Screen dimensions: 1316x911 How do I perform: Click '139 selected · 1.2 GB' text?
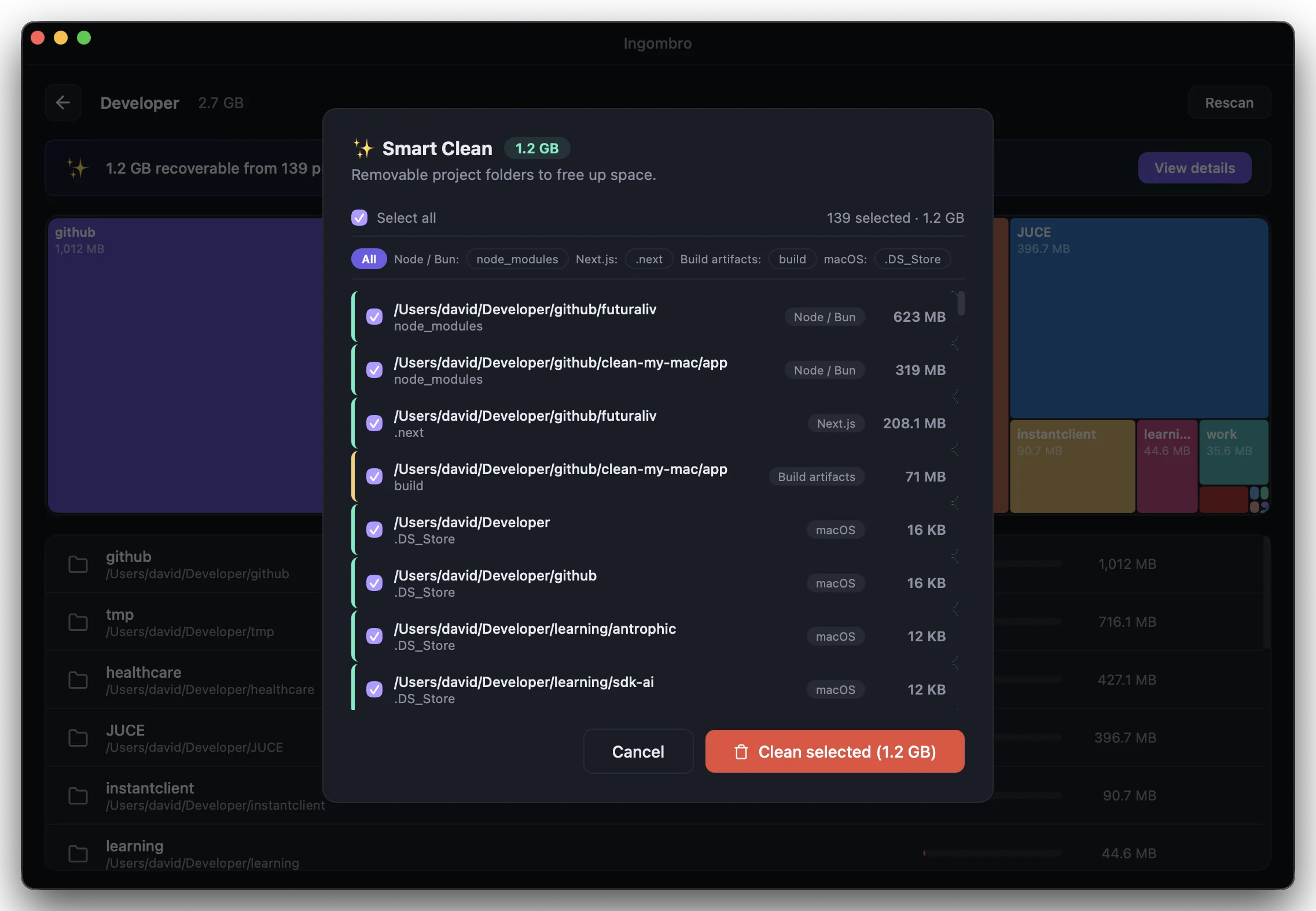click(895, 218)
